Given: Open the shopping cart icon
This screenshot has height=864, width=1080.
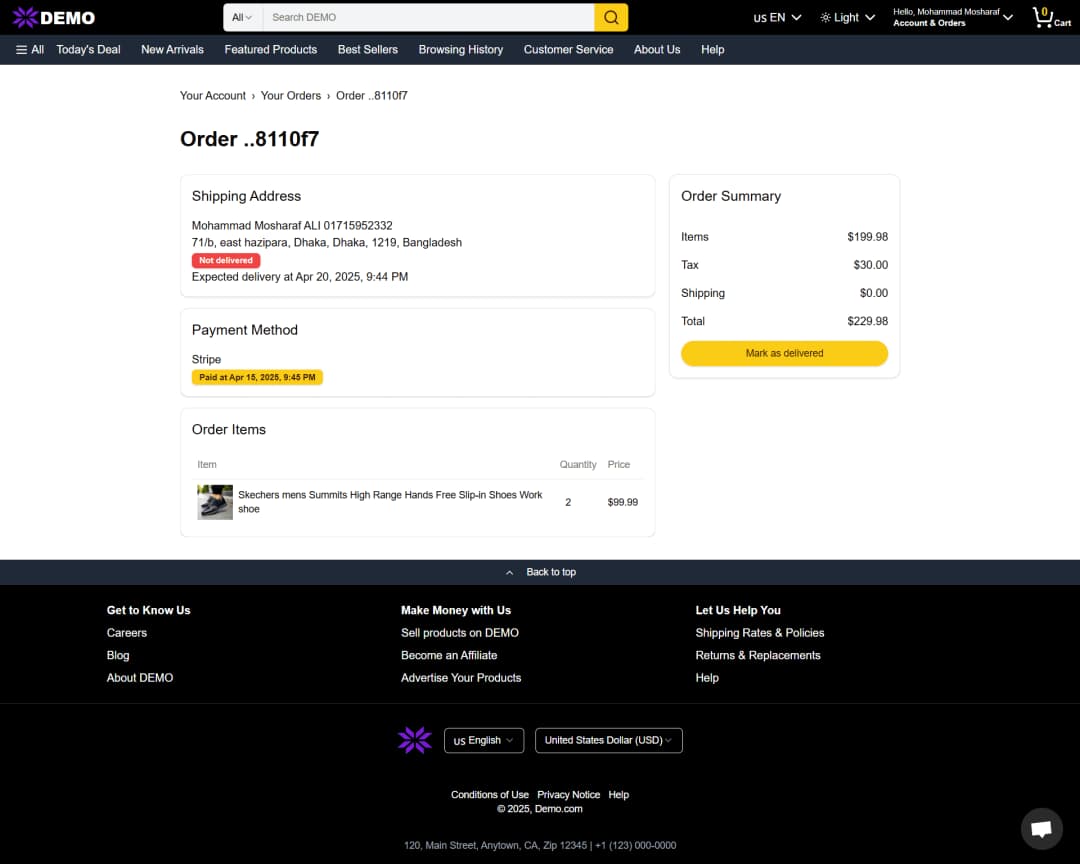Looking at the screenshot, I should pyautogui.click(x=1051, y=17).
